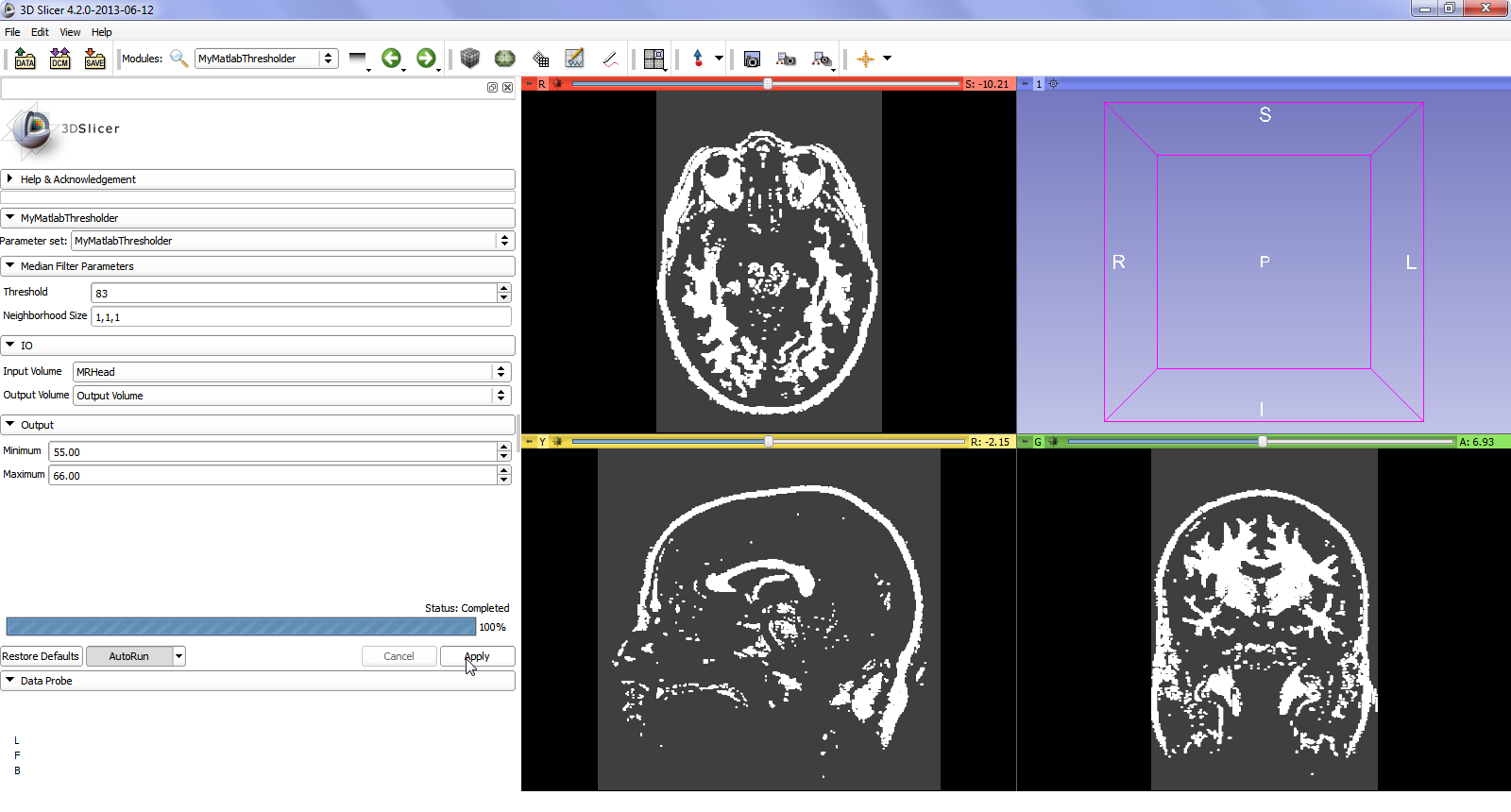This screenshot has width=1511, height=812.
Task: Open the View menu
Action: 70,32
